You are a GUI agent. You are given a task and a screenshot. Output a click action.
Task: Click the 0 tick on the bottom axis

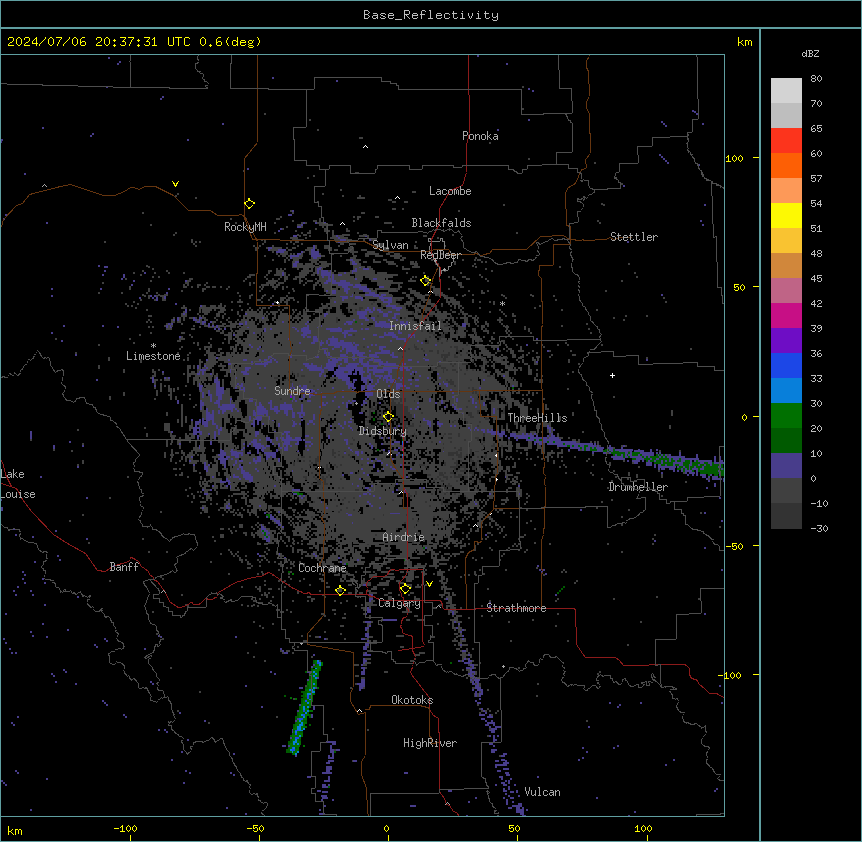click(x=386, y=828)
